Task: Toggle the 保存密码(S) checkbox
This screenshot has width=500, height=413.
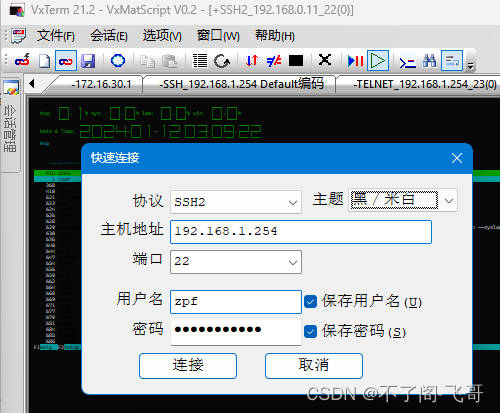Action: click(x=311, y=332)
